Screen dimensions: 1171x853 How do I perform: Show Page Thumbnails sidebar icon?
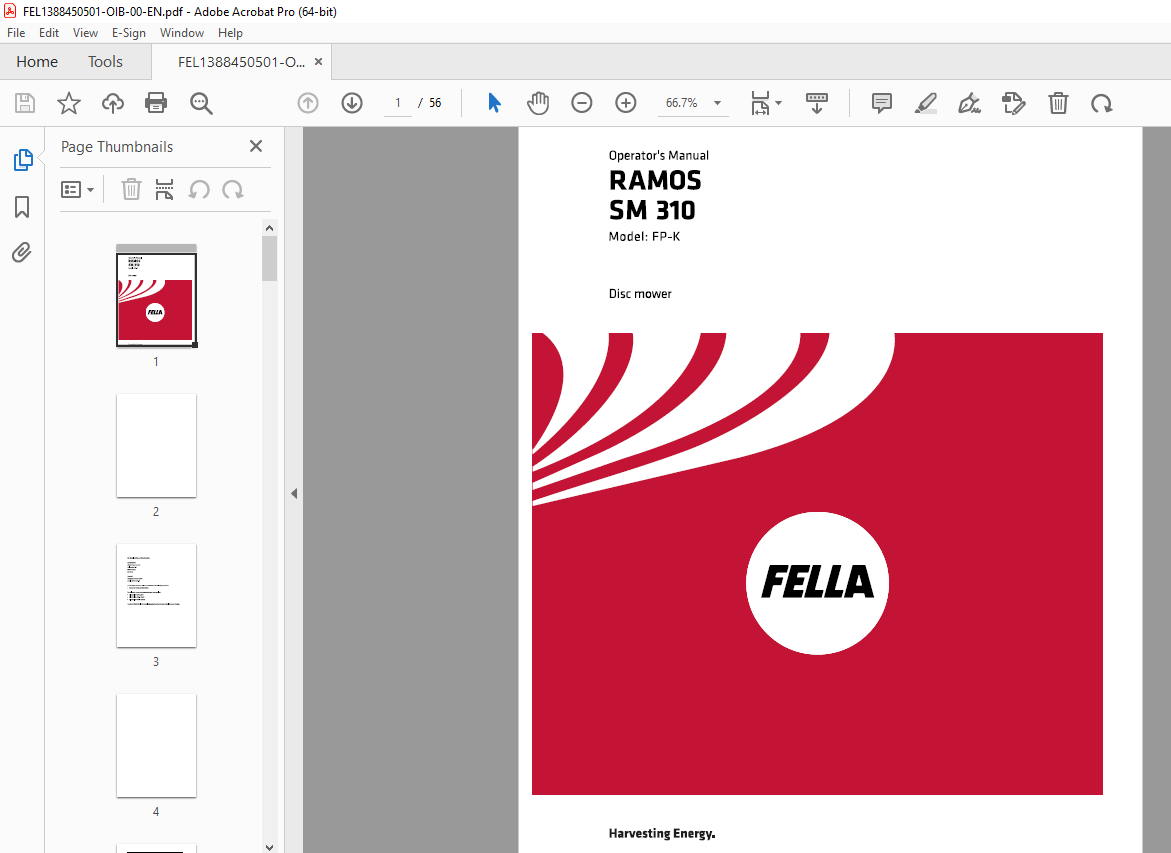23,160
